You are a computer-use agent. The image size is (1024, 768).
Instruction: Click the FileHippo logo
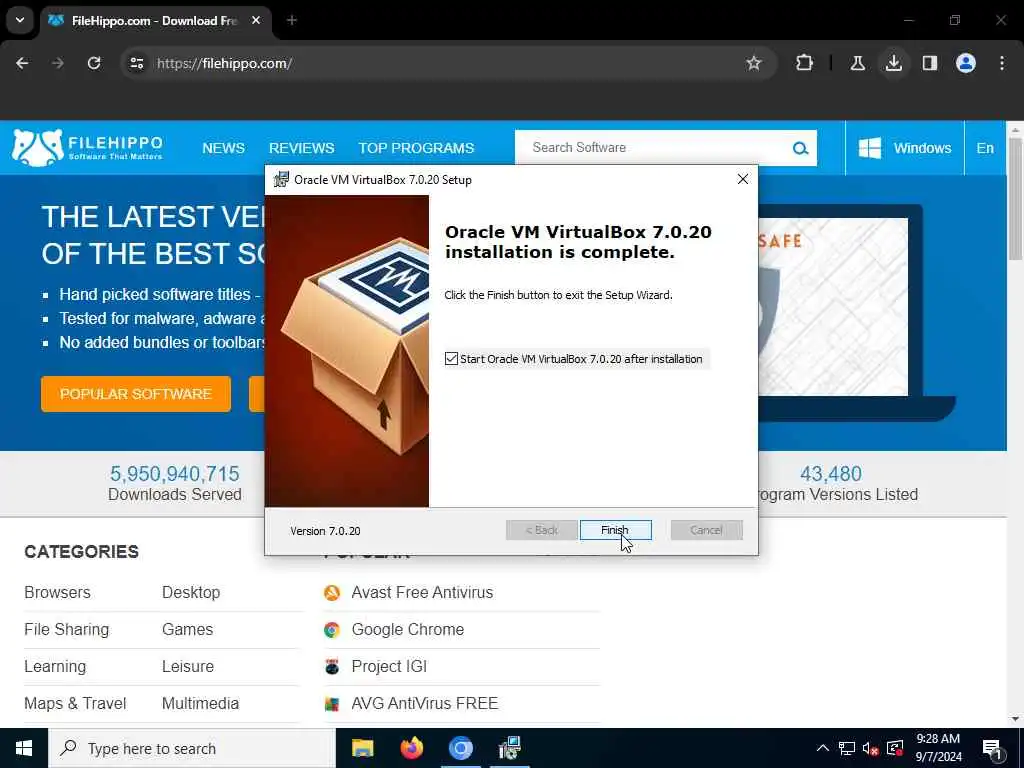(x=88, y=148)
